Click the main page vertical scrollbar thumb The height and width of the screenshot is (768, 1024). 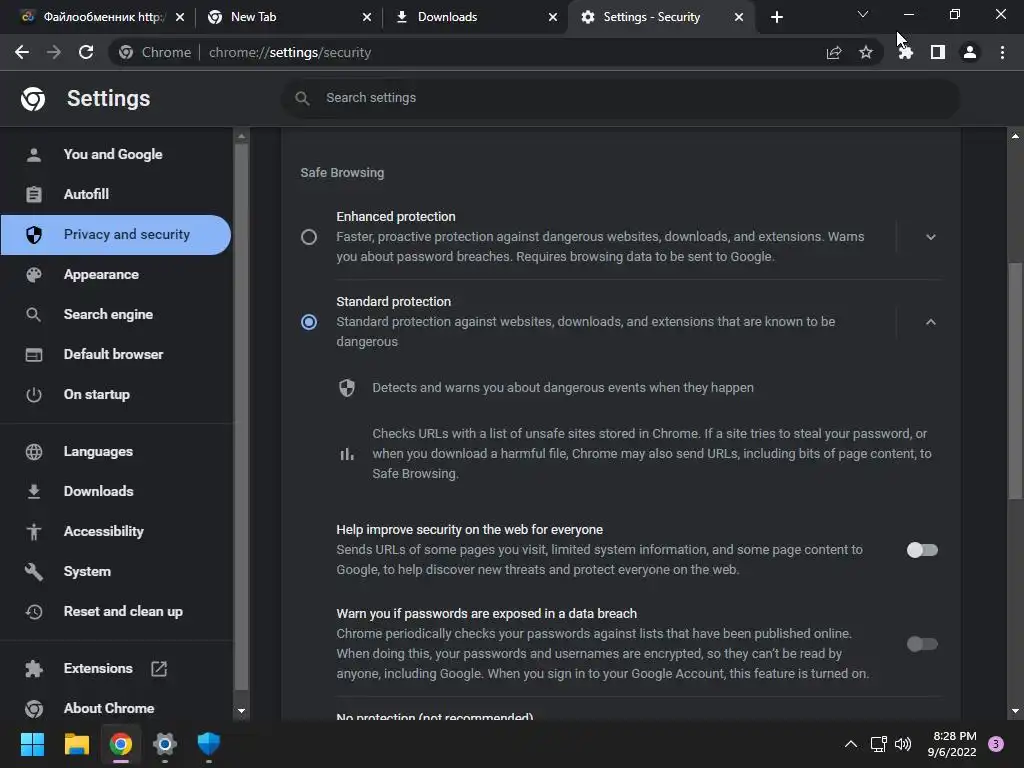pyautogui.click(x=1015, y=381)
